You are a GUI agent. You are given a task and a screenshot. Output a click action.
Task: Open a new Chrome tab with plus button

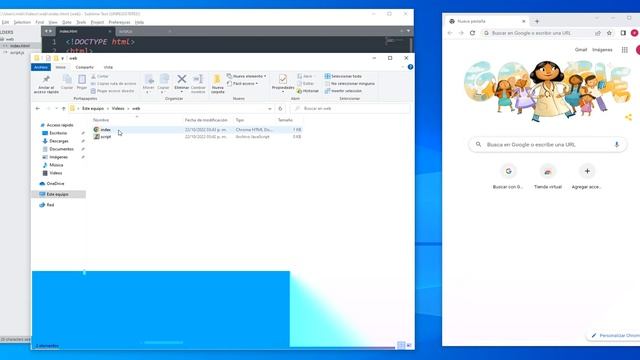click(x=537, y=21)
